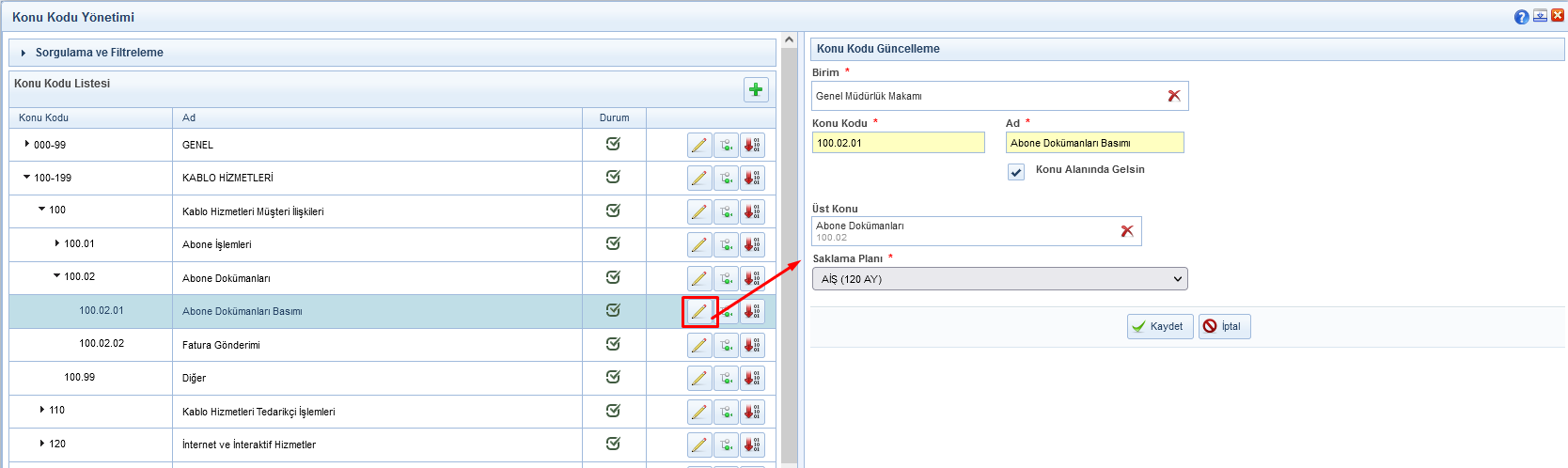Click tree add-child icon for Kablo Hizmetleri Müşteri İlişkileri

point(726,211)
